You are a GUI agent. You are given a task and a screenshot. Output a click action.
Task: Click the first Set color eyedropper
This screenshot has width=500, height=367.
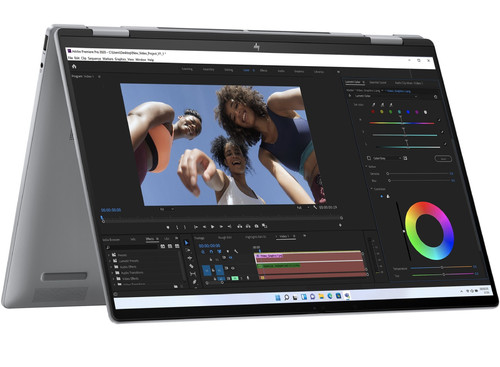click(373, 105)
